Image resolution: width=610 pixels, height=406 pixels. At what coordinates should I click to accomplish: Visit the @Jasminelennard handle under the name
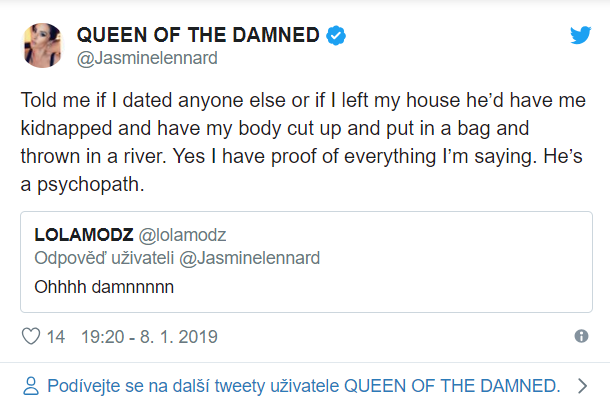[147, 58]
